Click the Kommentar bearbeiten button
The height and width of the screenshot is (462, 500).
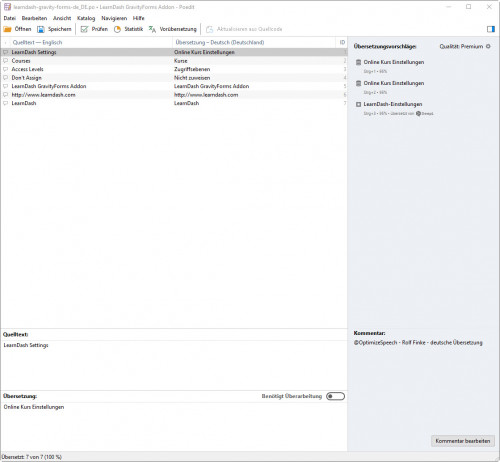tap(463, 441)
